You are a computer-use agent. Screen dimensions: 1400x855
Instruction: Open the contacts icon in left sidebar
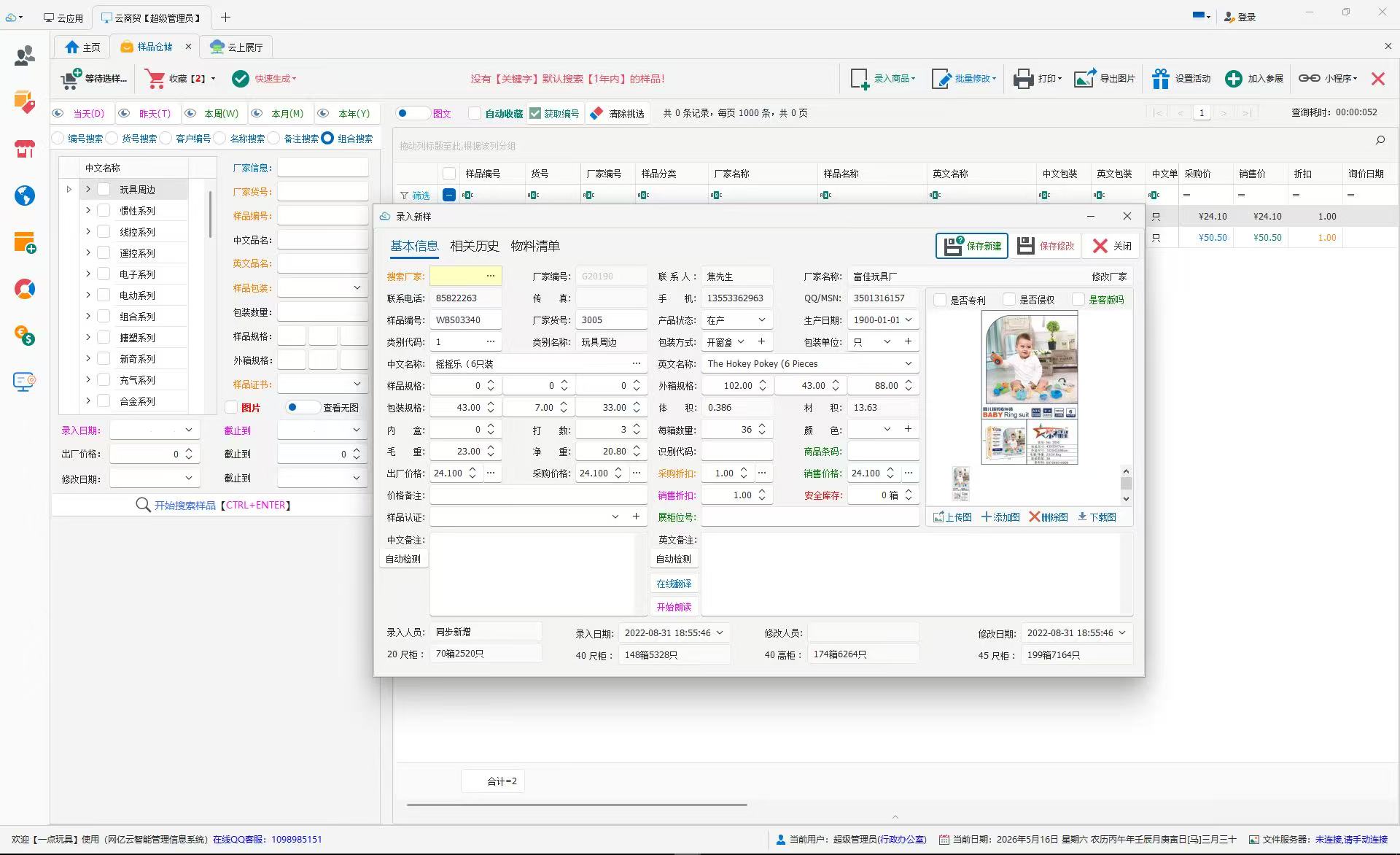pyautogui.click(x=25, y=56)
